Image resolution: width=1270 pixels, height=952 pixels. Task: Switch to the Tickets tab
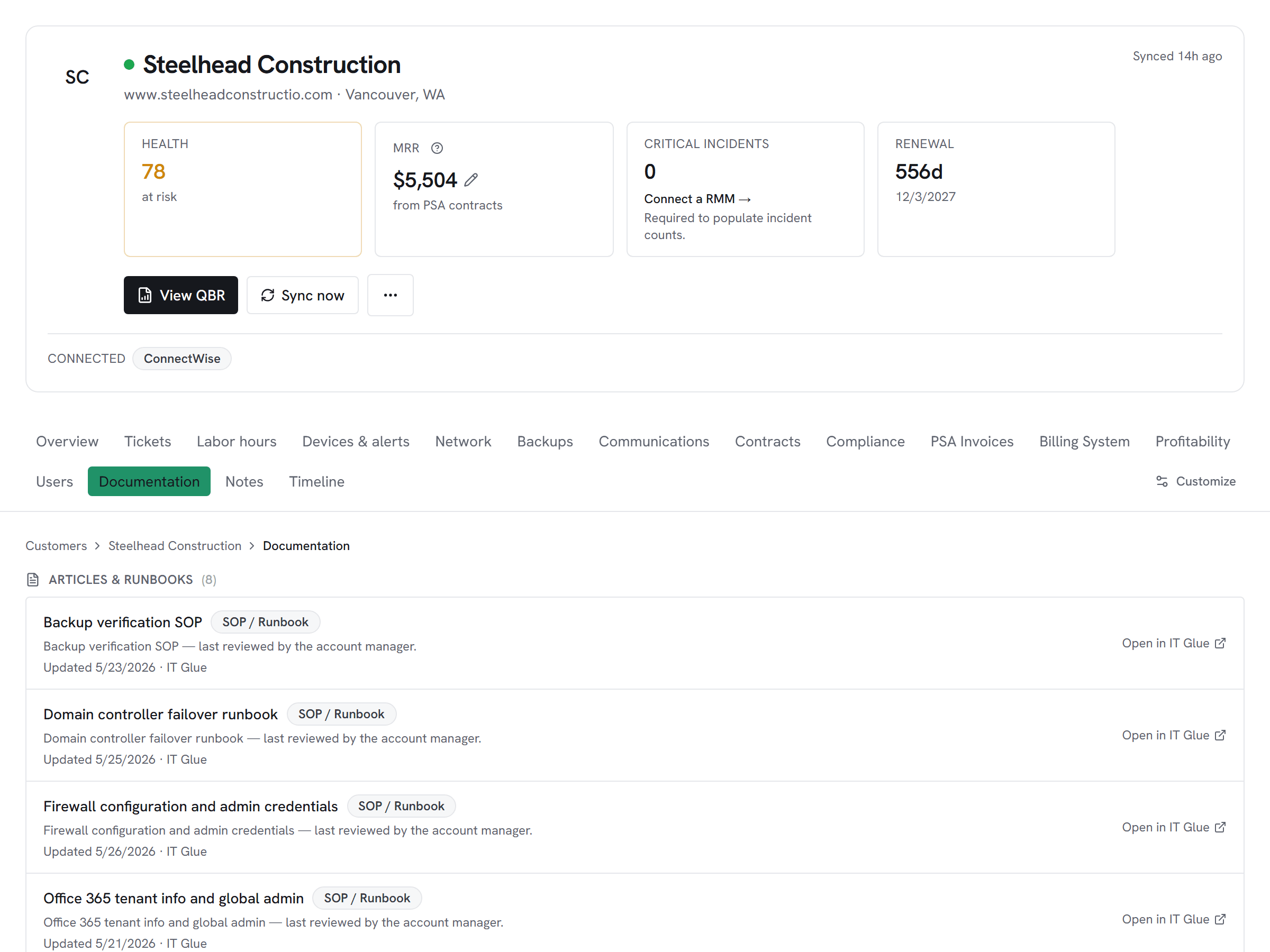point(148,441)
